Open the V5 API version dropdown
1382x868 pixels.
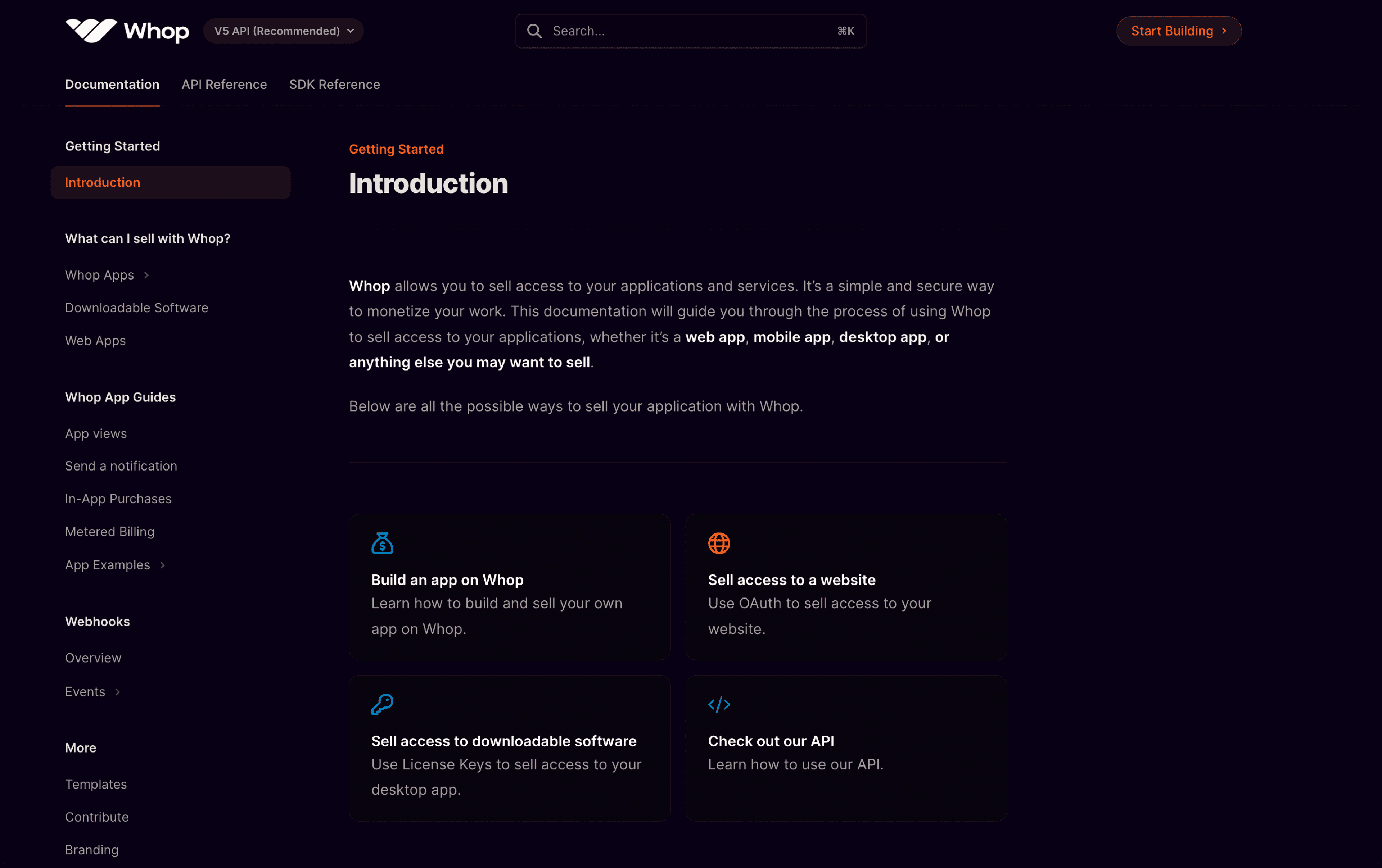click(x=284, y=31)
